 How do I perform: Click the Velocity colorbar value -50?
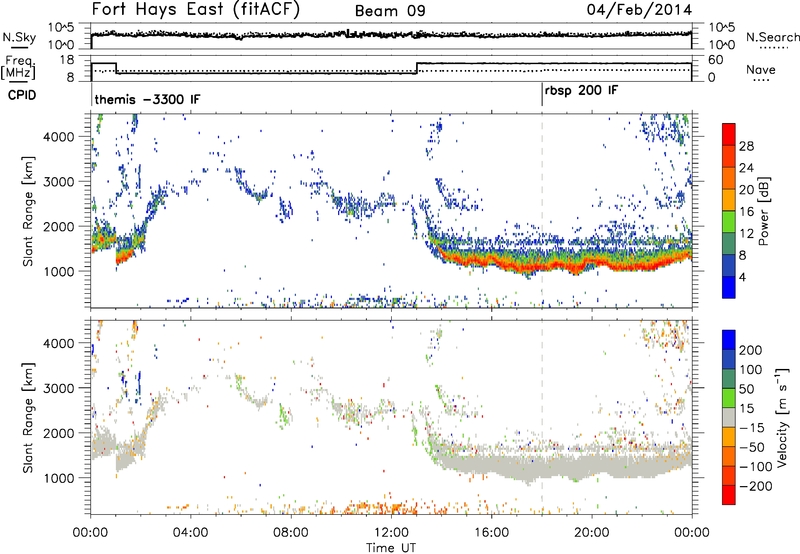(752, 447)
